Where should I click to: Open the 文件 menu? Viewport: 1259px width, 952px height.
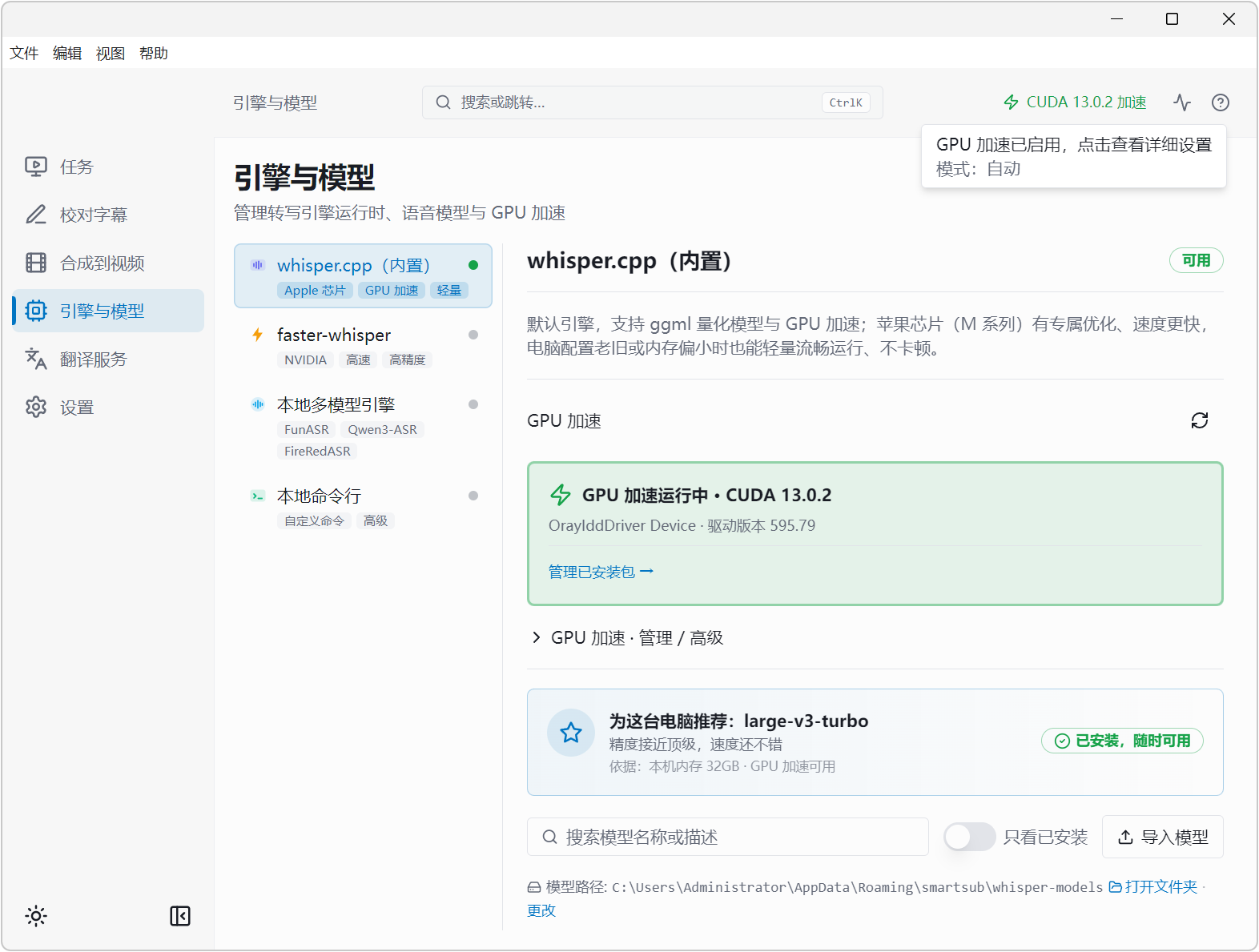[24, 53]
